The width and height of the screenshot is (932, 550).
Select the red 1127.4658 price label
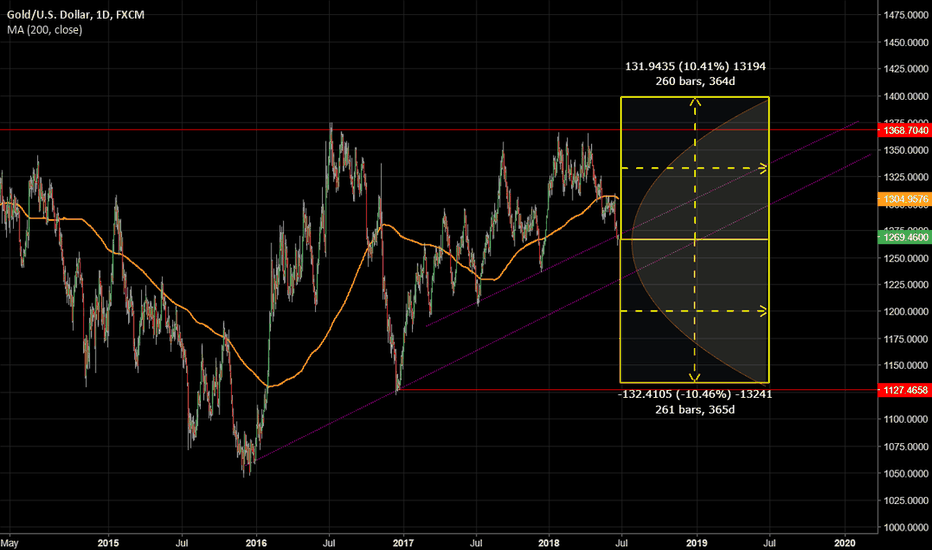click(904, 390)
